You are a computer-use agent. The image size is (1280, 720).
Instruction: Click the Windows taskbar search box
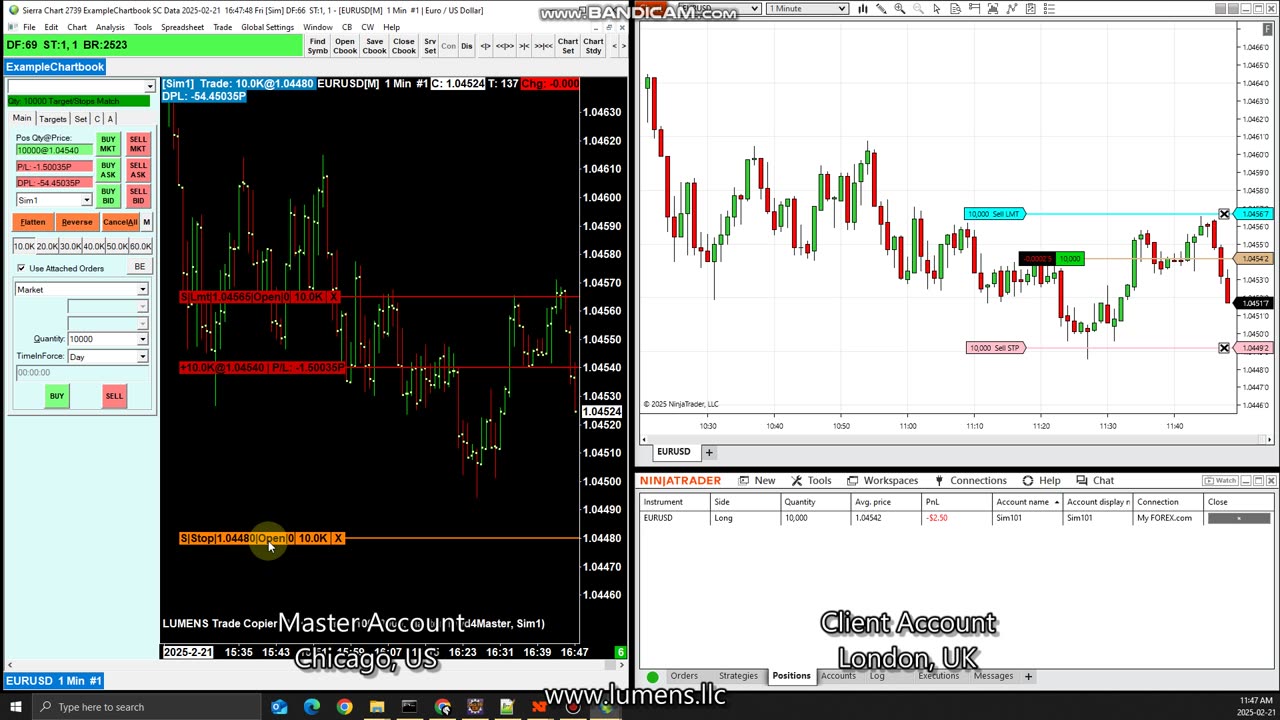coord(144,707)
